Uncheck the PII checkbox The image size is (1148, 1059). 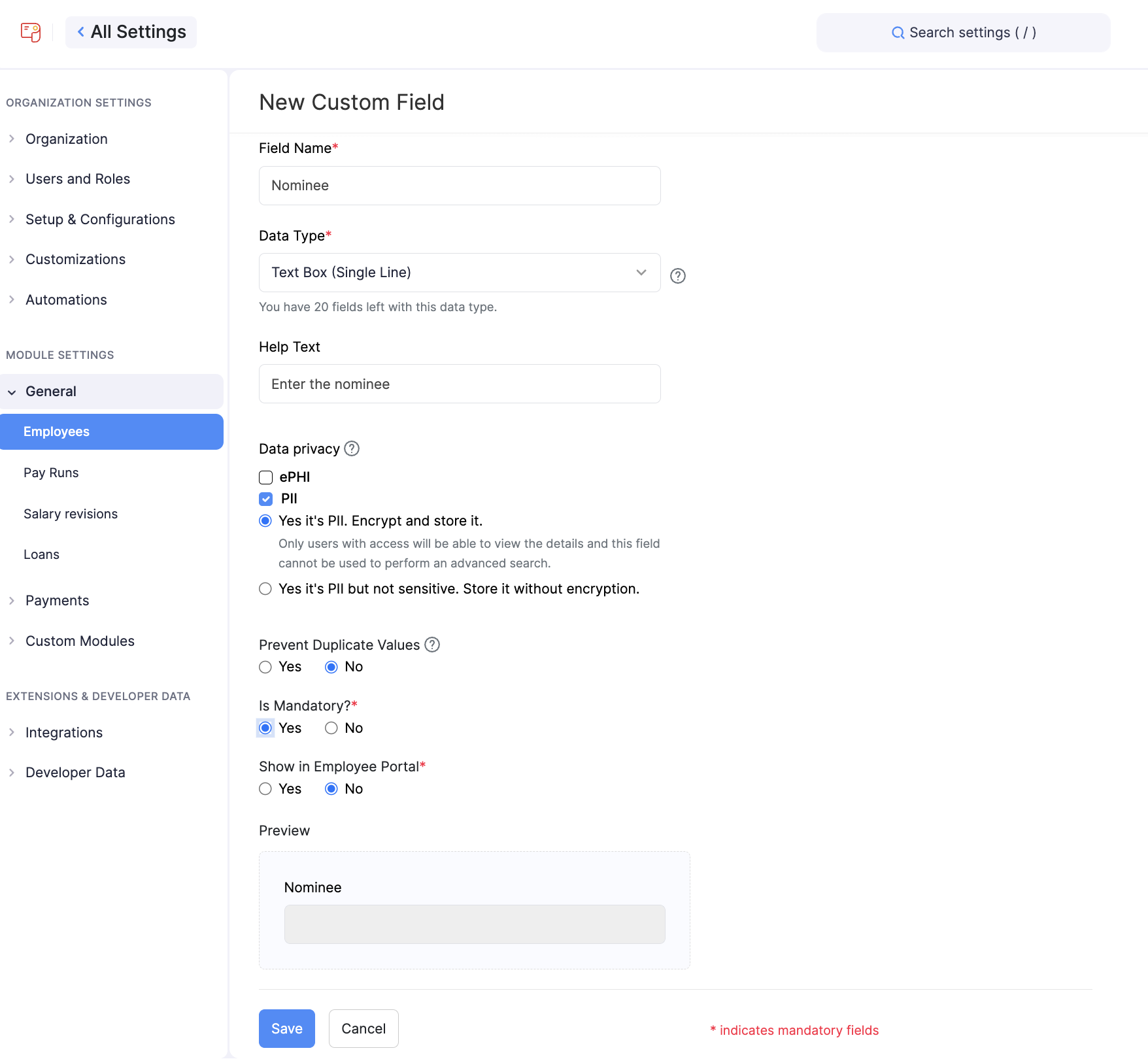[265, 499]
